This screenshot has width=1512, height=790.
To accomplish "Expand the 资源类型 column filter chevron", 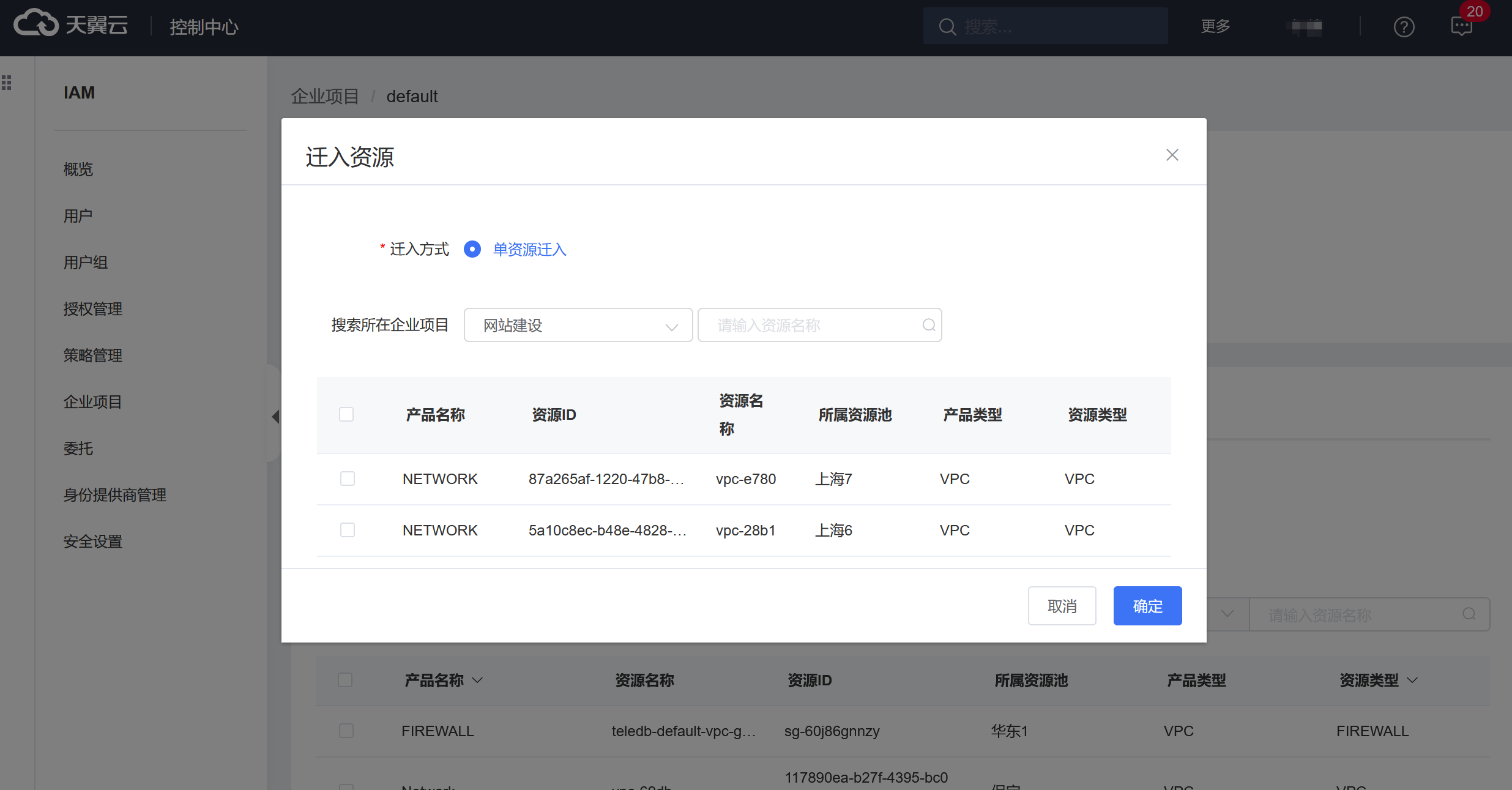I will tap(1412, 680).
